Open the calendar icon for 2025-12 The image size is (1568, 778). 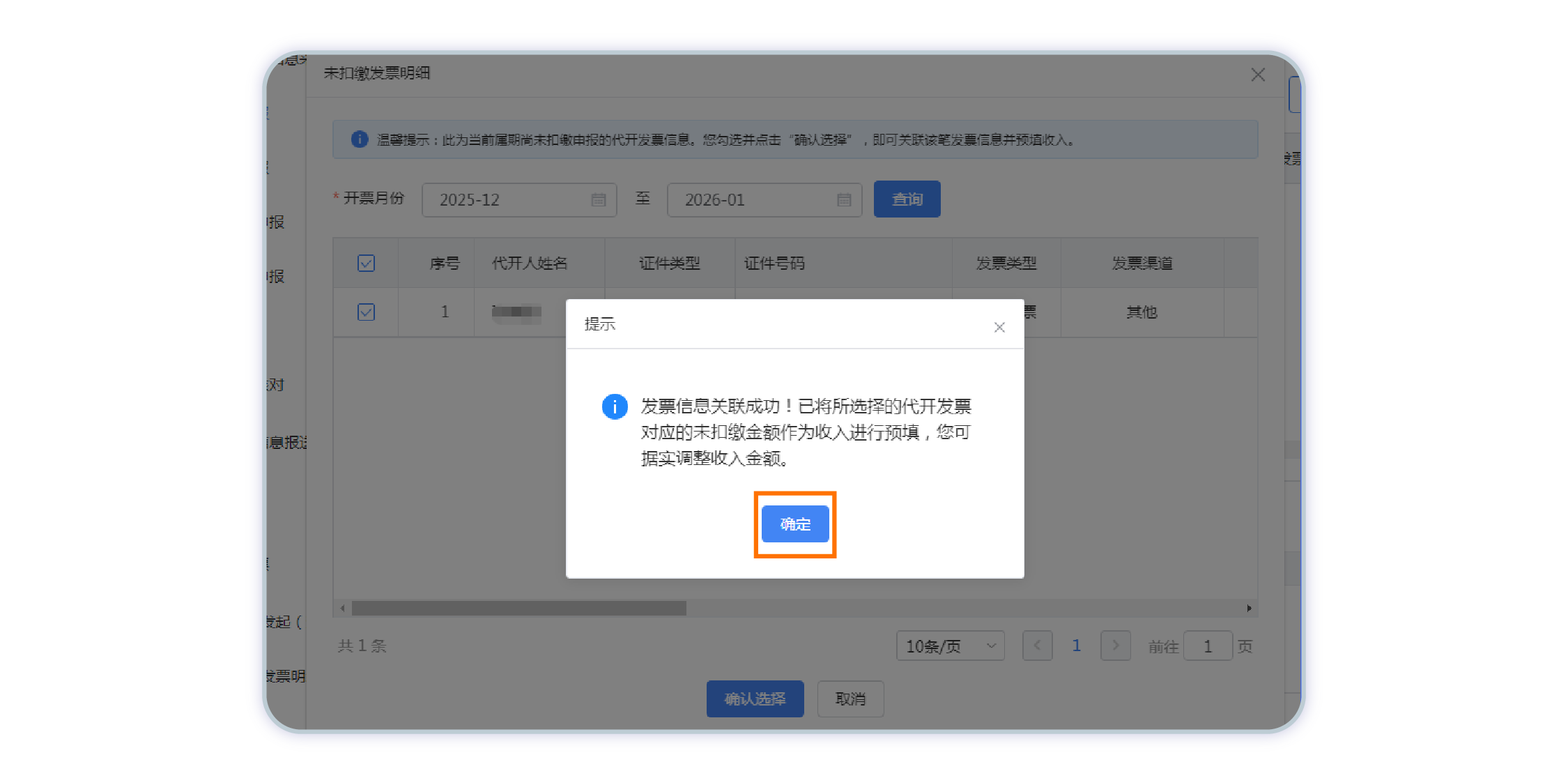click(x=598, y=200)
